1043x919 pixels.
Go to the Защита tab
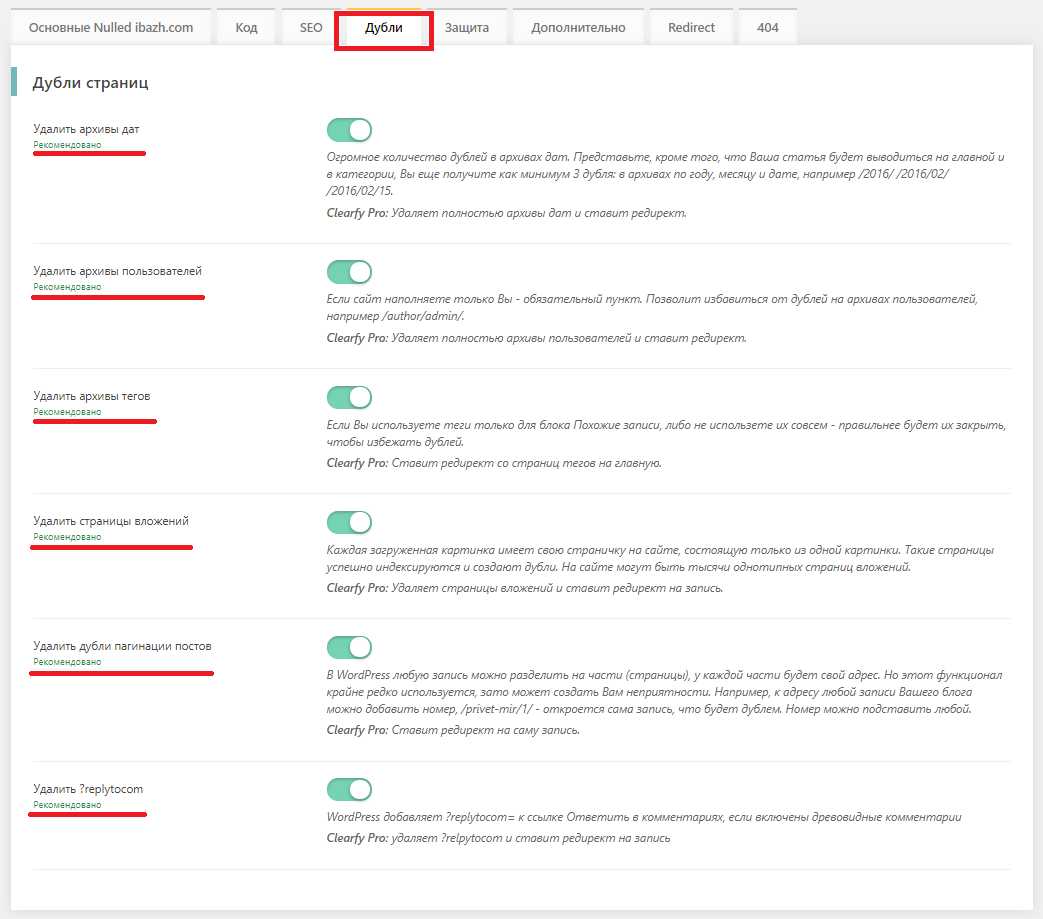point(467,27)
